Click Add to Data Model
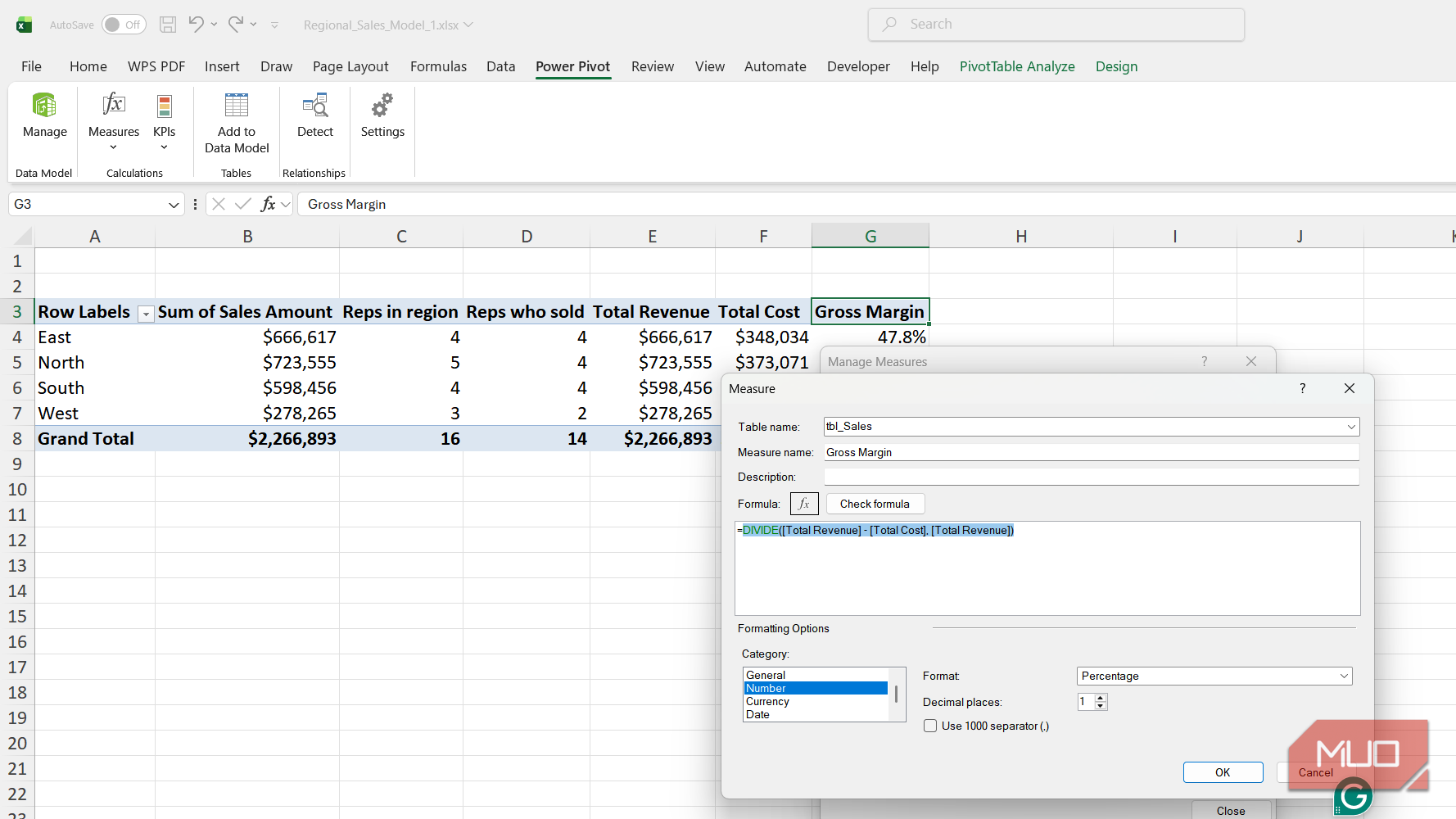 click(x=237, y=123)
